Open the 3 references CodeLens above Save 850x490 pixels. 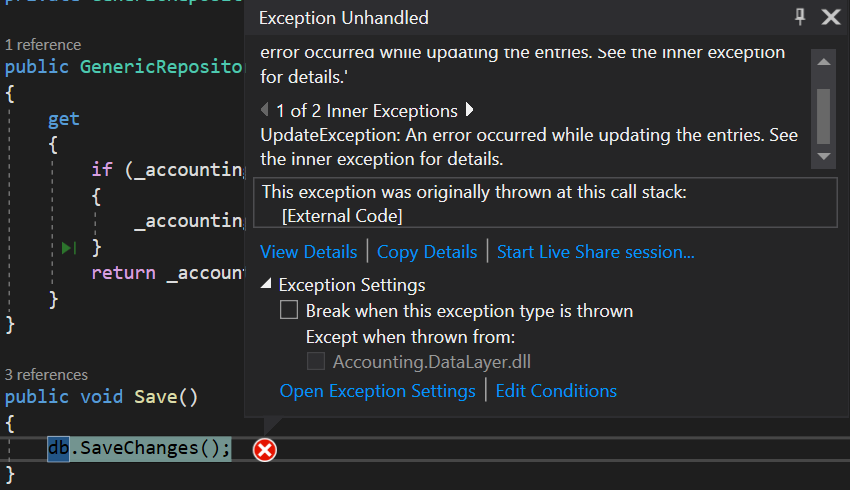click(x=46, y=374)
